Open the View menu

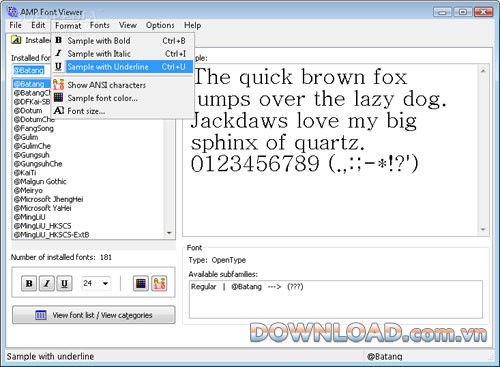(x=128, y=25)
